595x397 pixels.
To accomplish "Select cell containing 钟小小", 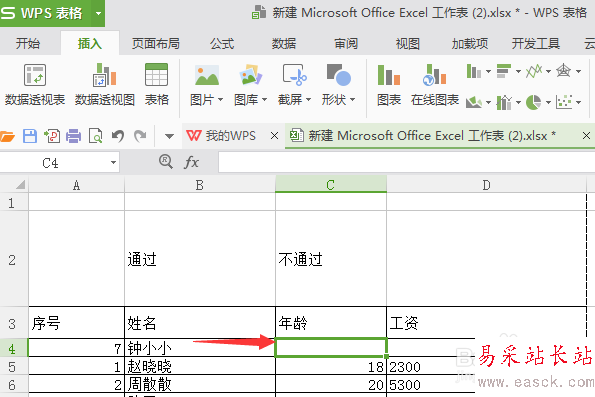I will pos(200,348).
